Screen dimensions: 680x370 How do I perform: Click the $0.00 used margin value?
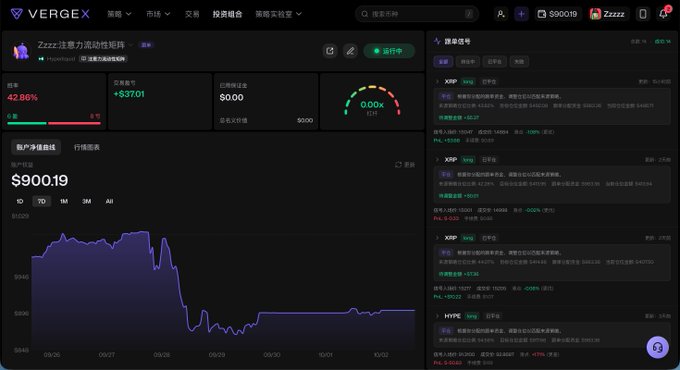click(231, 97)
